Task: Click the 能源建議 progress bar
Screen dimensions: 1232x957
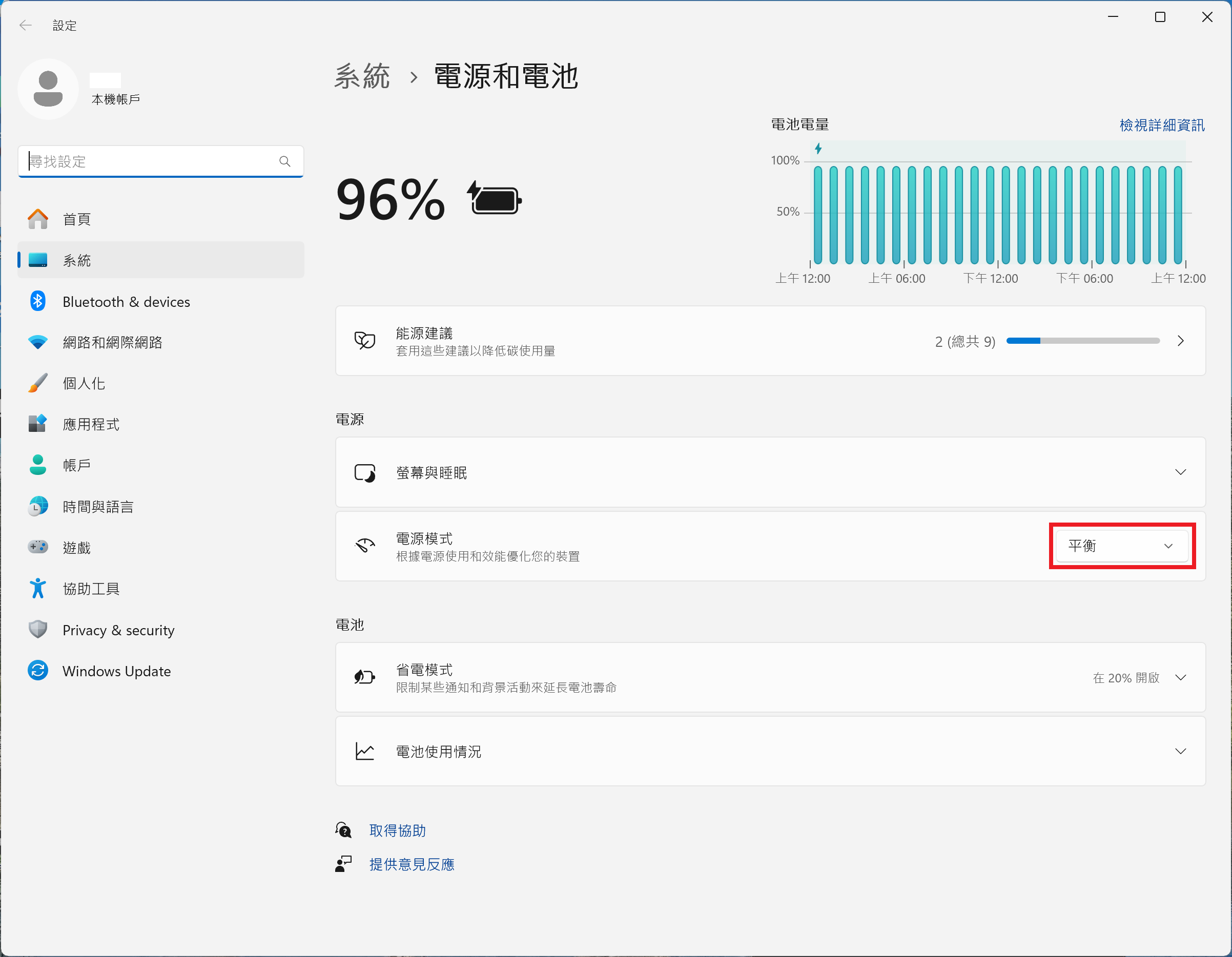Action: tap(1082, 341)
